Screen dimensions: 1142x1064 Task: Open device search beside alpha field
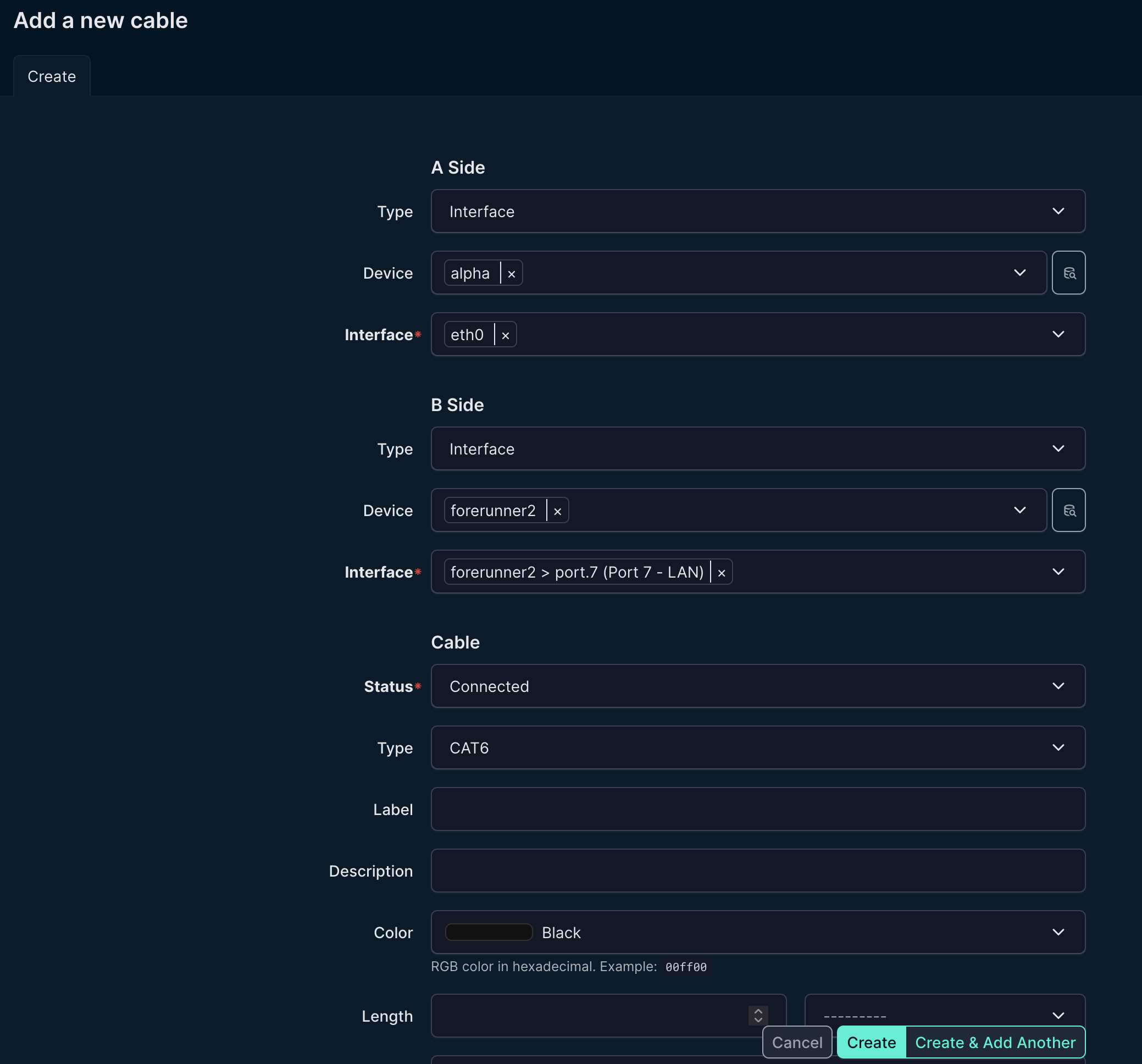tap(1068, 273)
